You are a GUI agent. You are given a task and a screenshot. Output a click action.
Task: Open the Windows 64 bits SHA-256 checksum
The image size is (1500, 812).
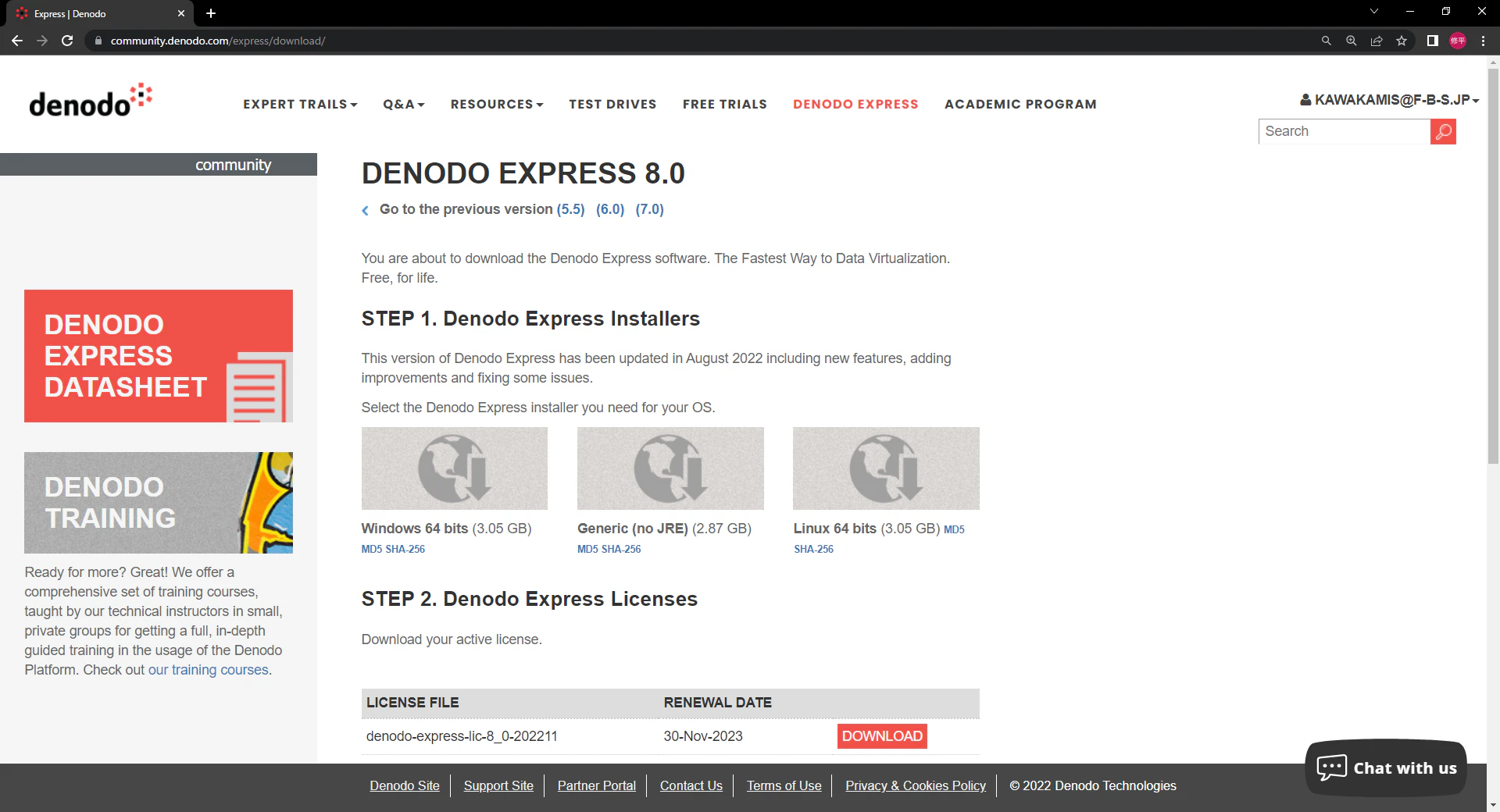tap(405, 549)
